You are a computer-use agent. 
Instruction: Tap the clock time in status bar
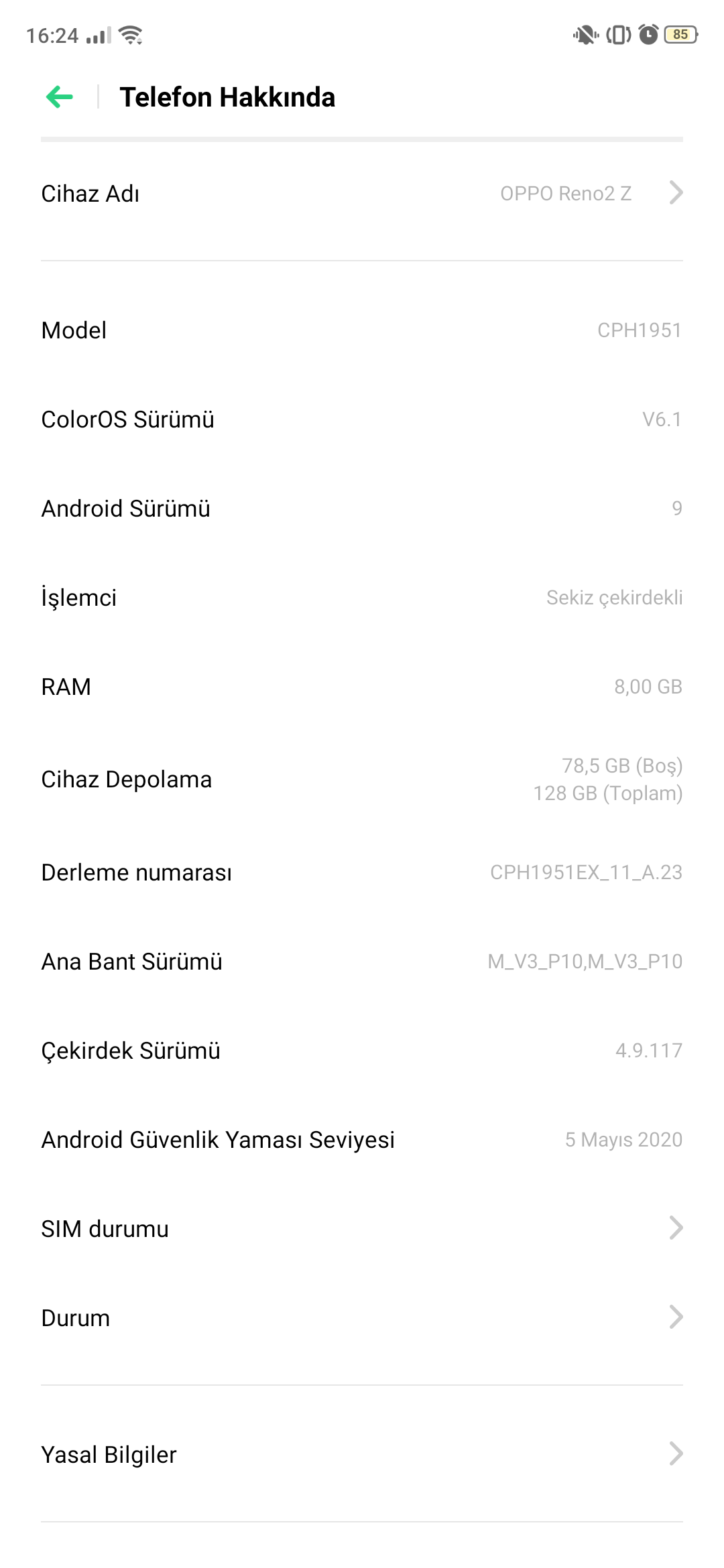[x=52, y=35]
